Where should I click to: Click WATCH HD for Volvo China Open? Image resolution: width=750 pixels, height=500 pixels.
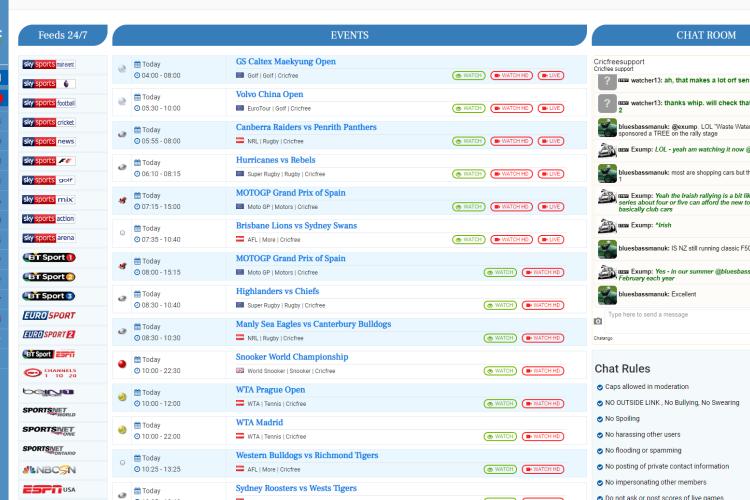pos(511,109)
